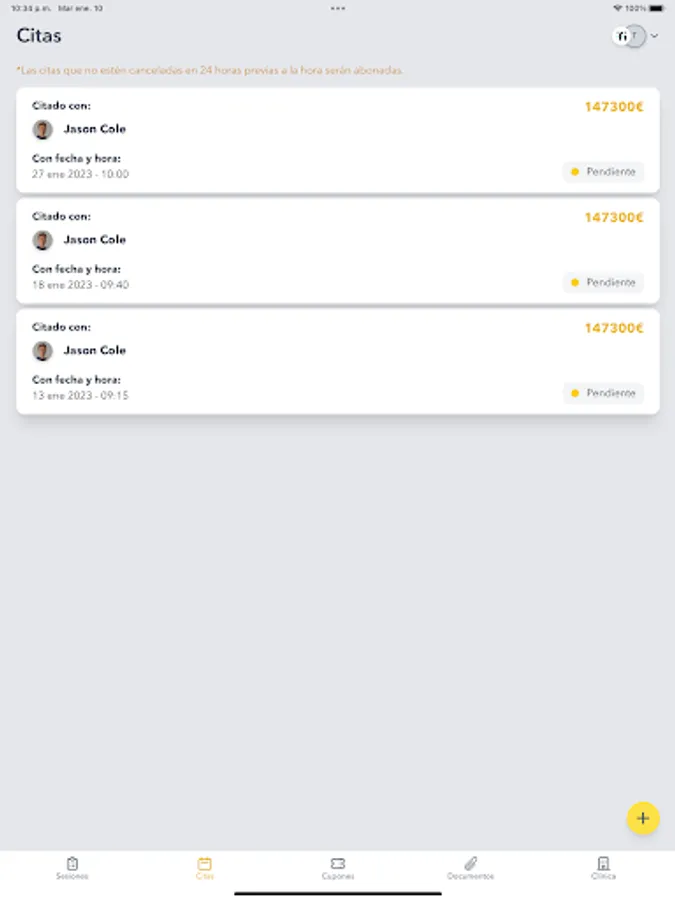This screenshot has height=900, width=675.
Task: Click Pendiente status of 18 ene appointment
Action: tap(603, 282)
